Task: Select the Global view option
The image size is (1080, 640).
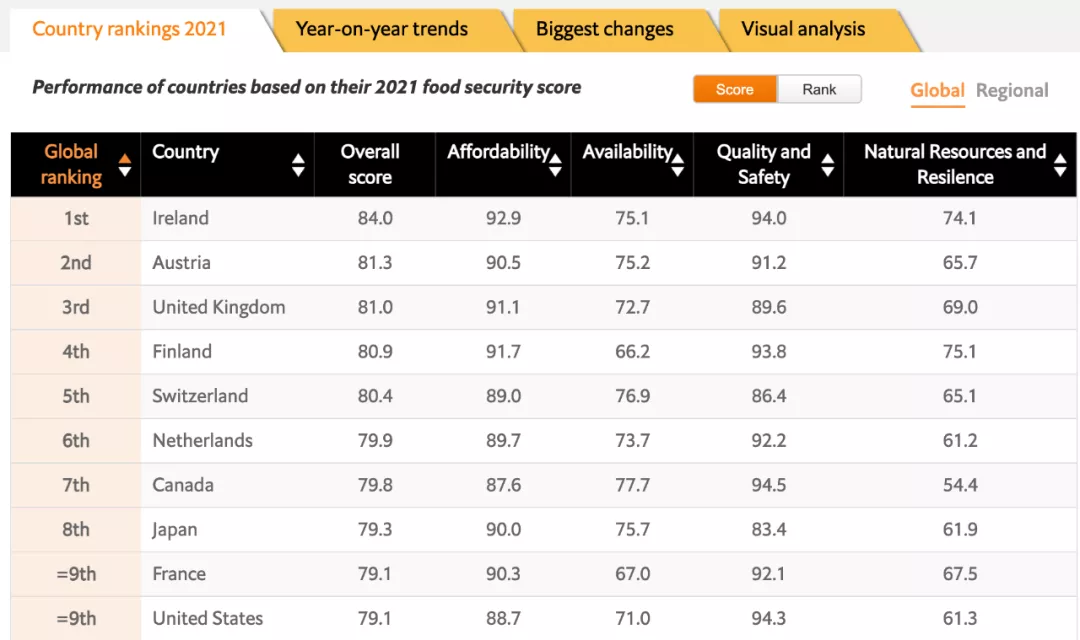Action: pos(937,91)
